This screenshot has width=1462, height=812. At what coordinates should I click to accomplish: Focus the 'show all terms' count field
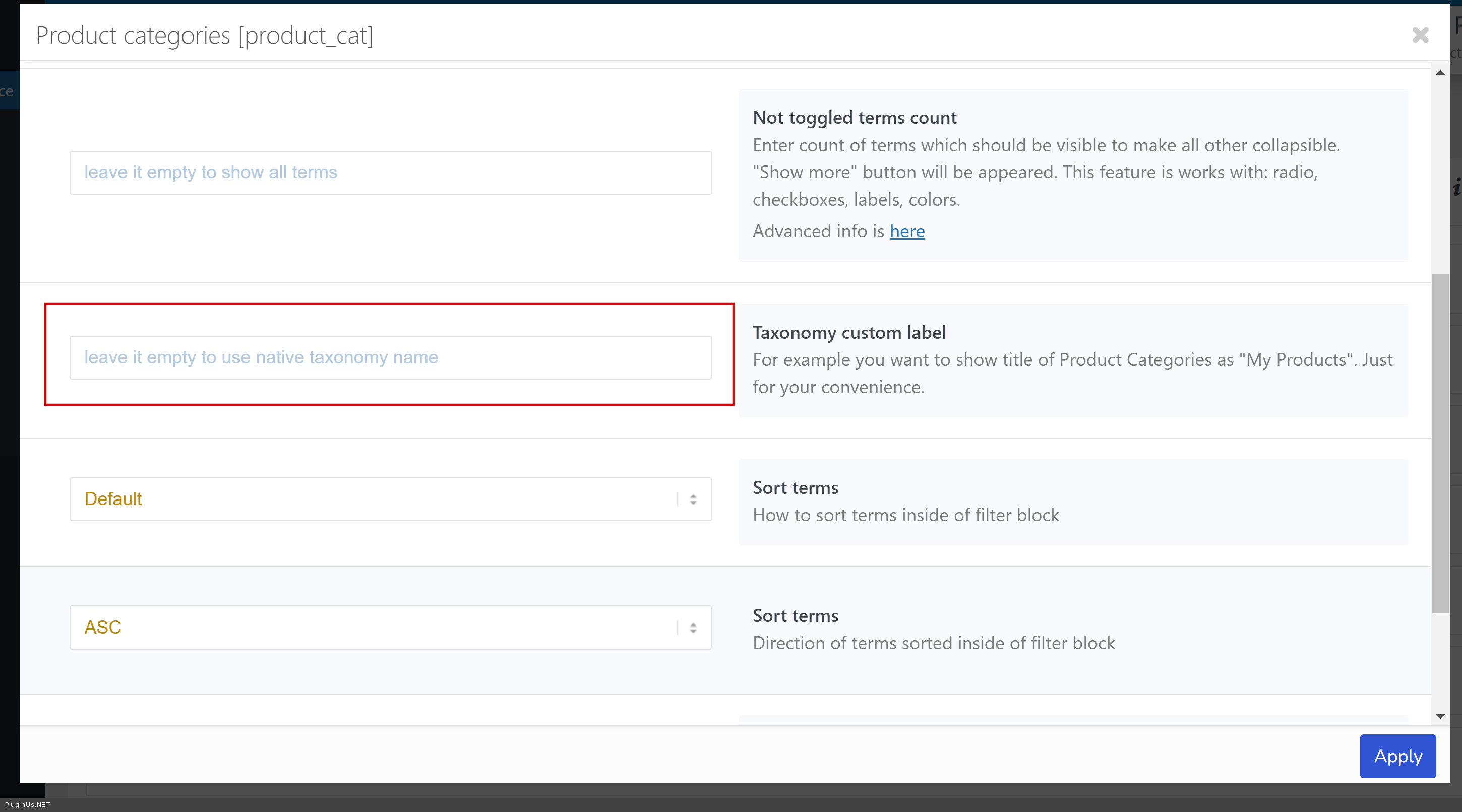point(390,172)
